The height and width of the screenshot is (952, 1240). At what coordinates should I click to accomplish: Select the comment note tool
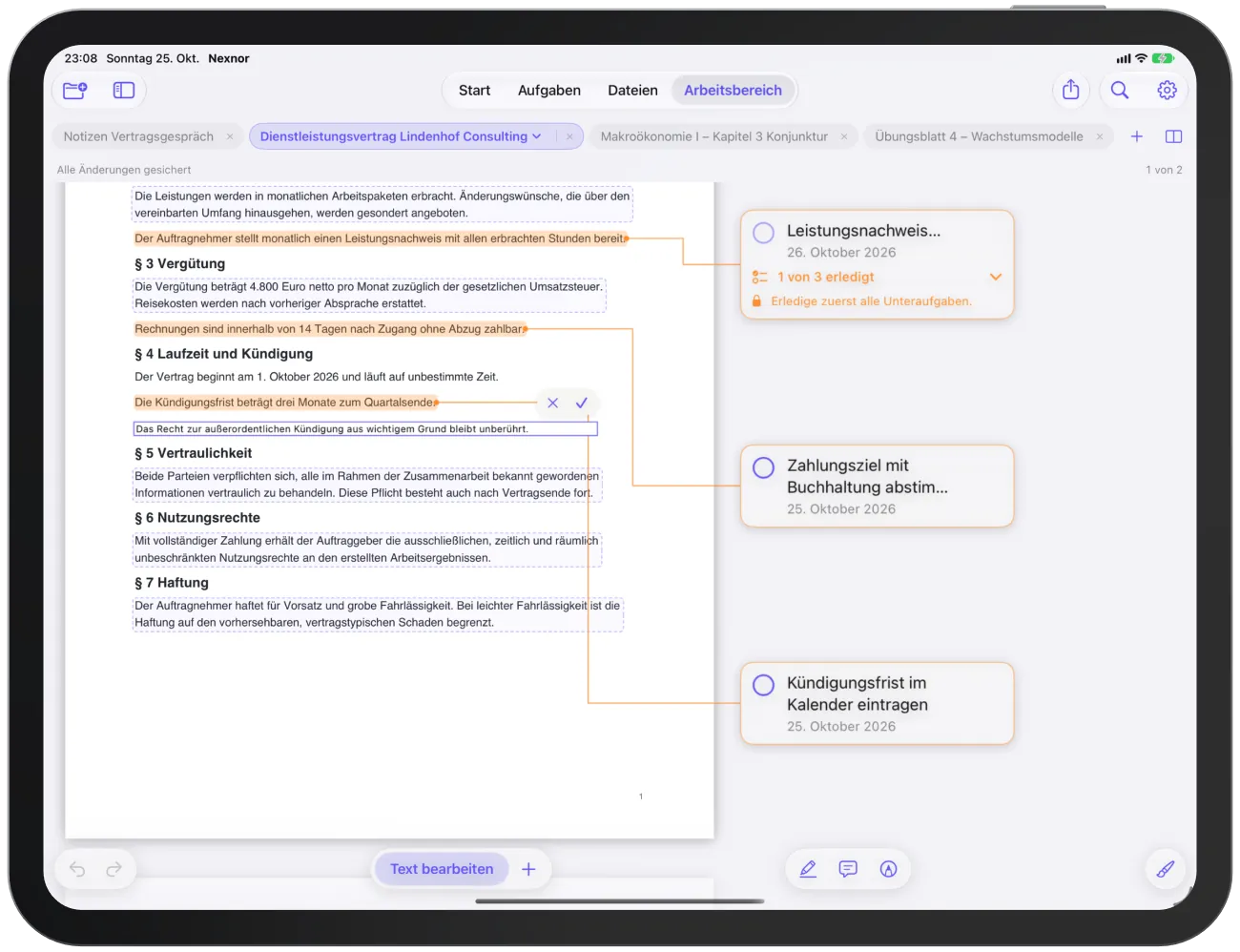848,869
